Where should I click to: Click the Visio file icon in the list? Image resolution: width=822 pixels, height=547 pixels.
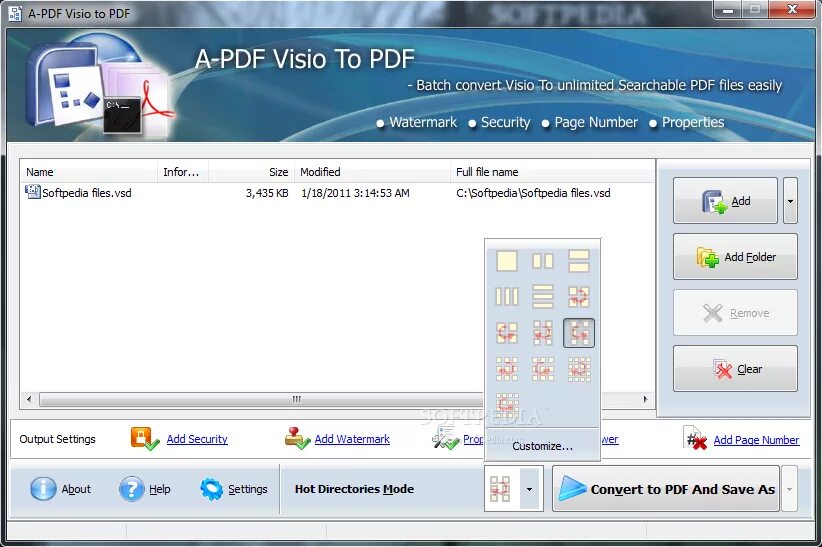pyautogui.click(x=33, y=192)
